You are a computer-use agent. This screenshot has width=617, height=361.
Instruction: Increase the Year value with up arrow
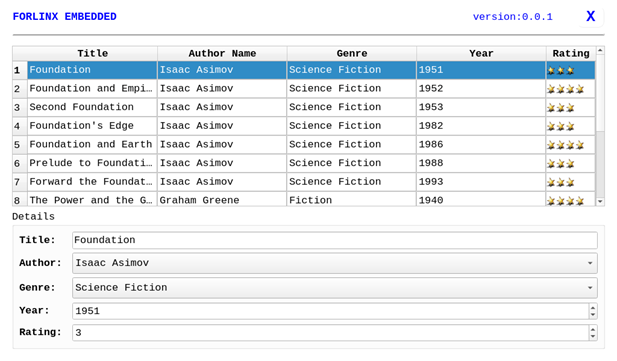[593, 307]
